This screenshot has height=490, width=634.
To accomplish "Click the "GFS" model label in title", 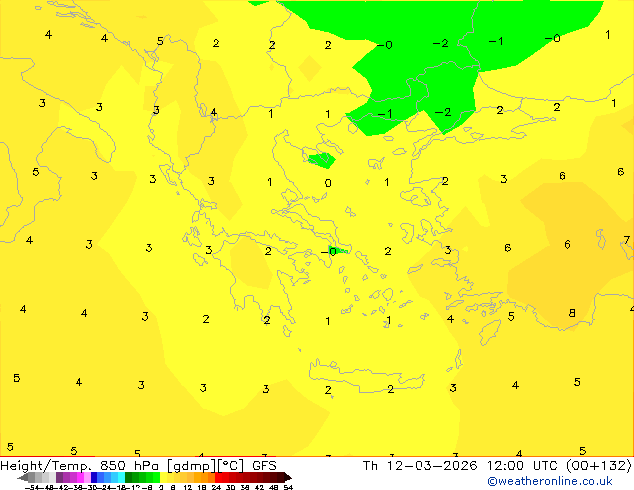I will 264,466.
